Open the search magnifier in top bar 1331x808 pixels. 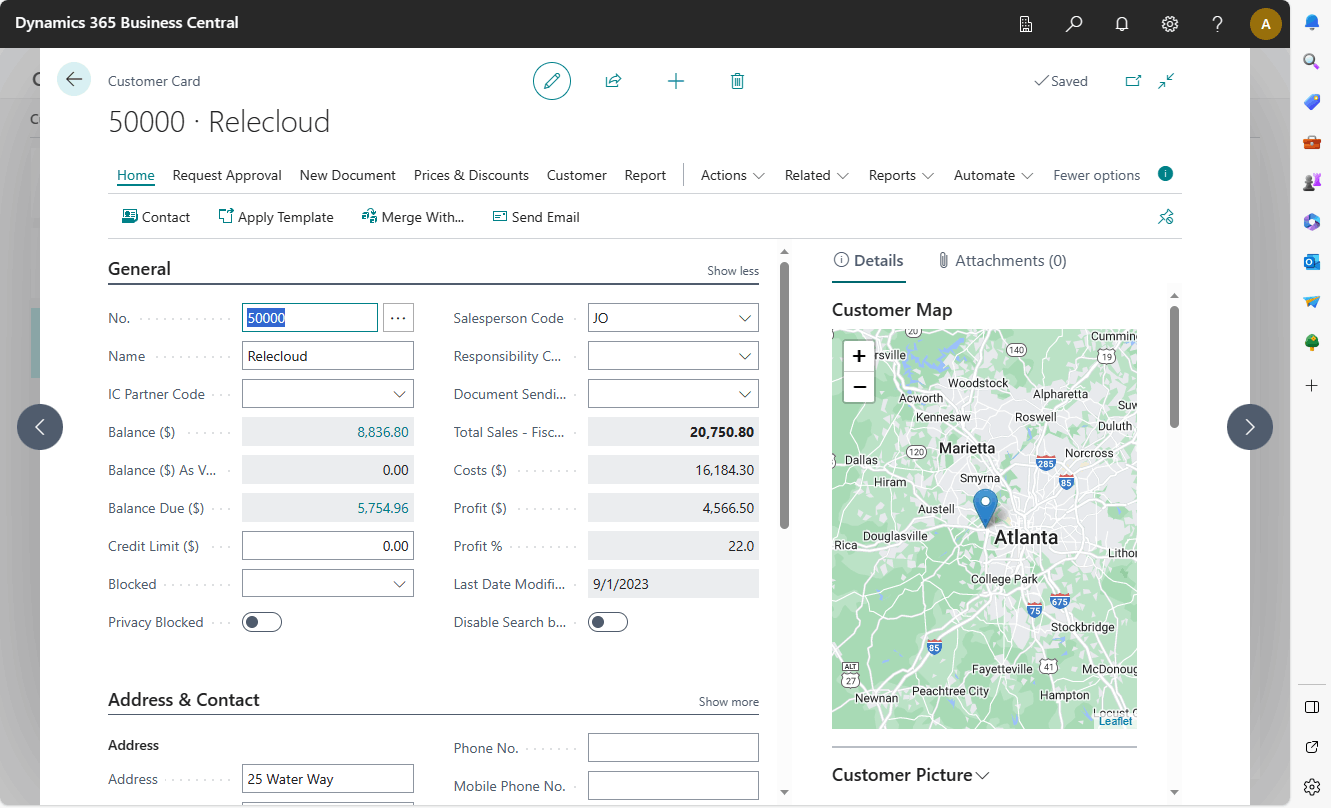click(1074, 24)
